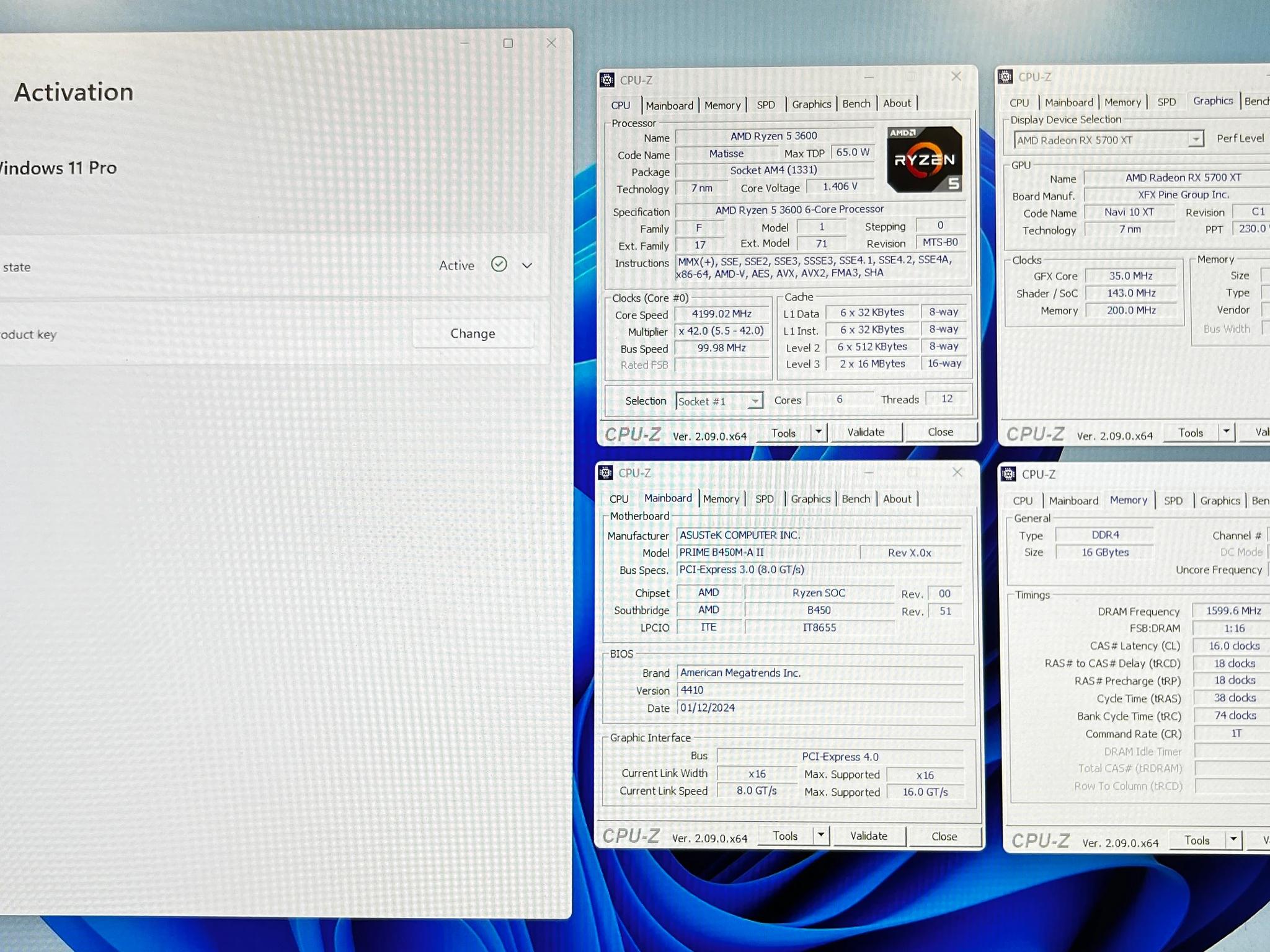Open Tools dropdown arrow in the Mainboard window
Screen dimensions: 1270x952
[x=821, y=835]
